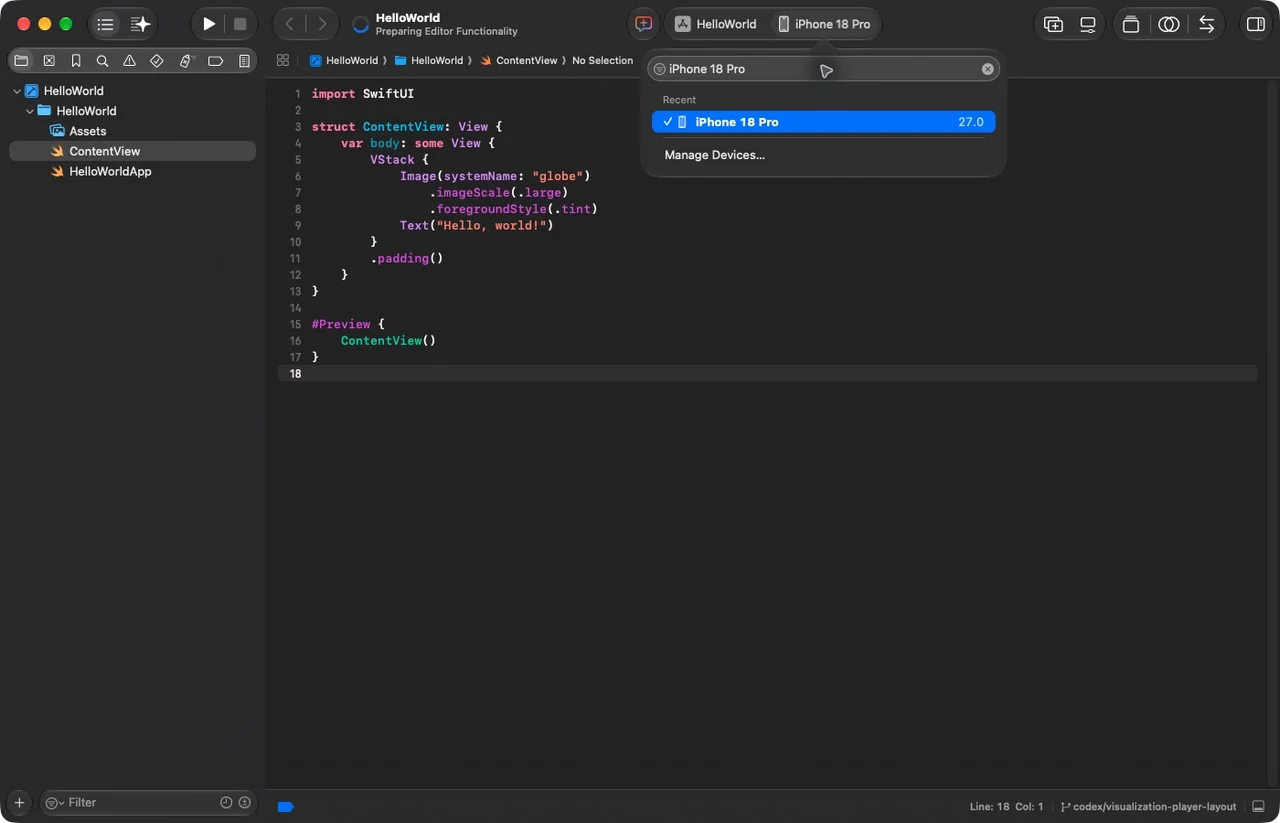Click the overlapping circles toolbar icon

click(1169, 24)
